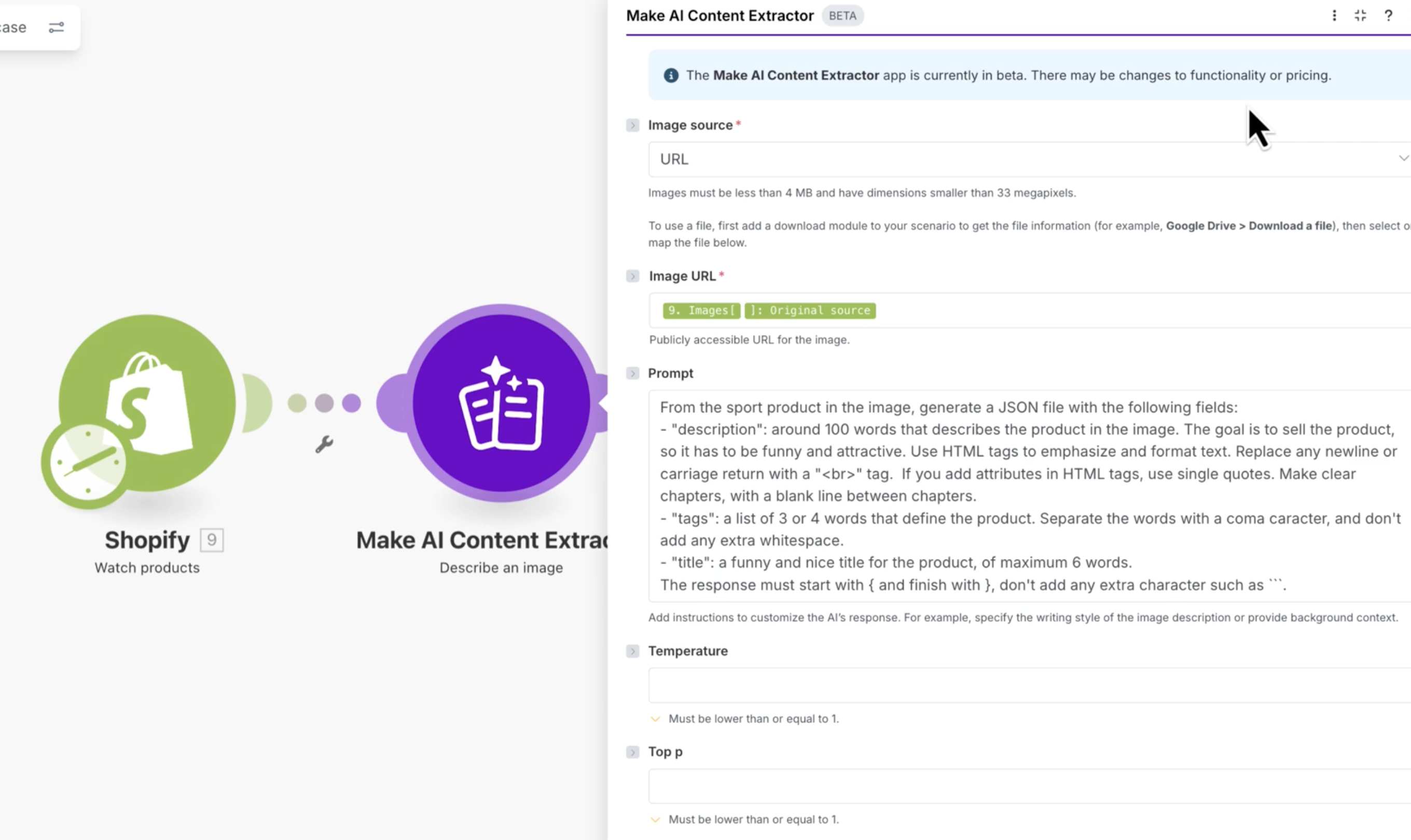
Task: Open the three-dot options menu in panel header
Action: coord(1334,15)
